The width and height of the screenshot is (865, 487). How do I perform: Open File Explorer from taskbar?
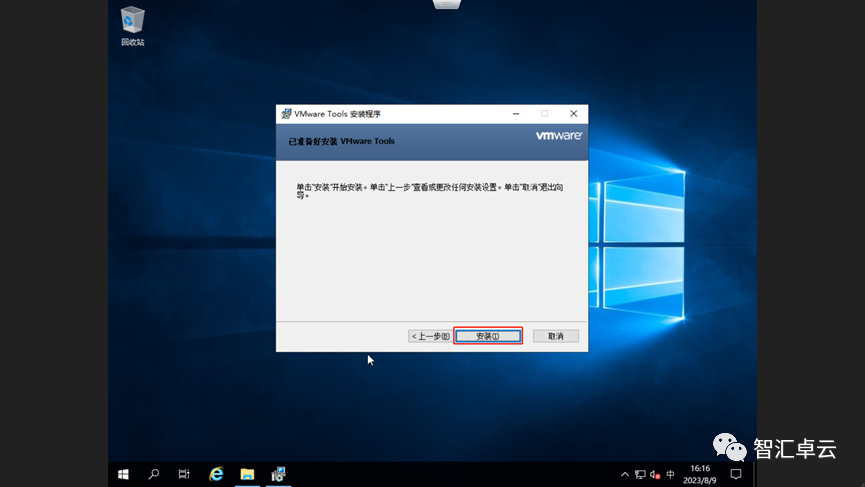[x=247, y=474]
